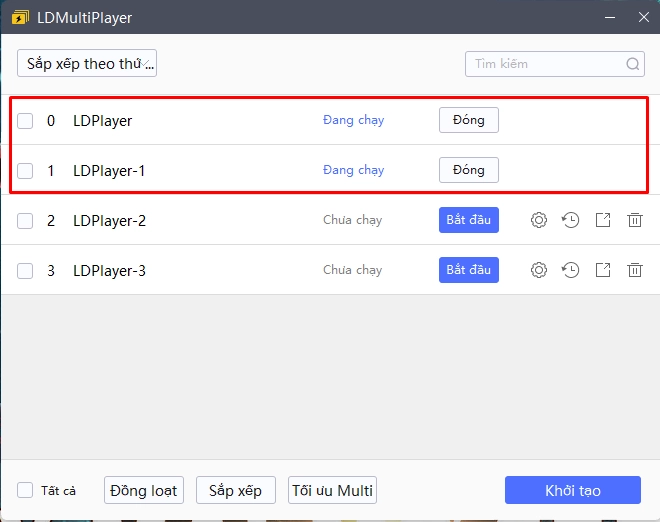Select the LDPlayer-2 checkbox
The image size is (660, 522).
coord(25,221)
